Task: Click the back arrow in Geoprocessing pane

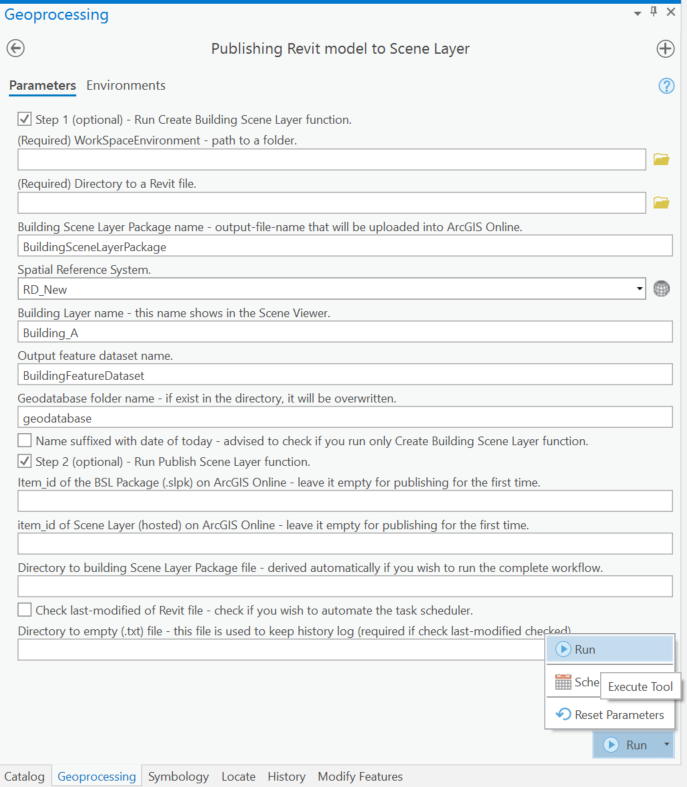Action: [15, 49]
